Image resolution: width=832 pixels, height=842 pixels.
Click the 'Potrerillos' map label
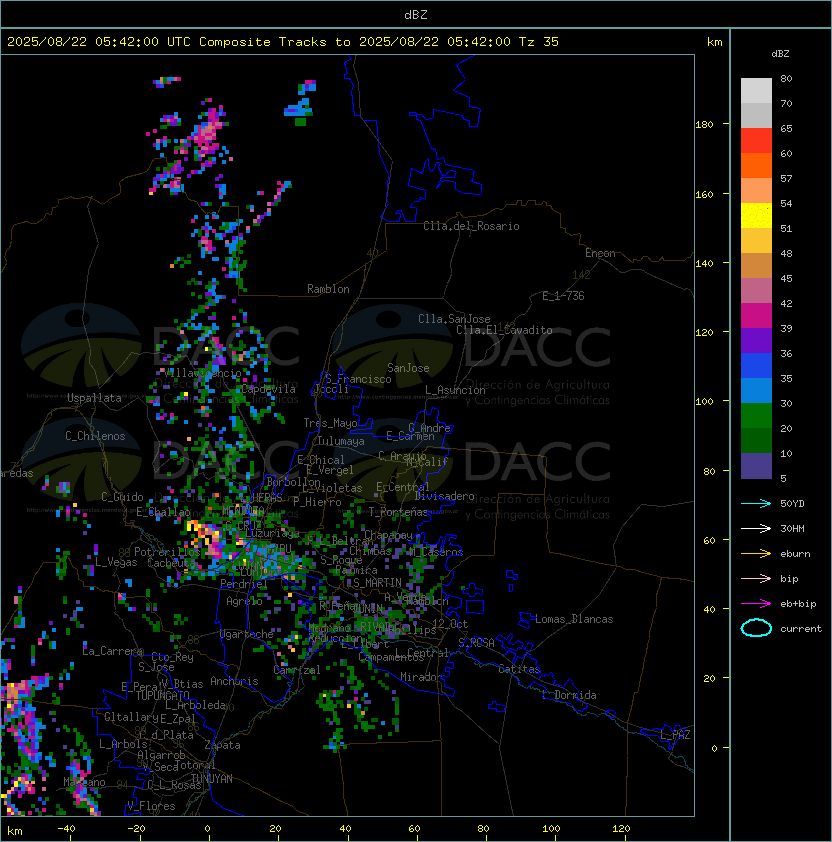coord(167,552)
